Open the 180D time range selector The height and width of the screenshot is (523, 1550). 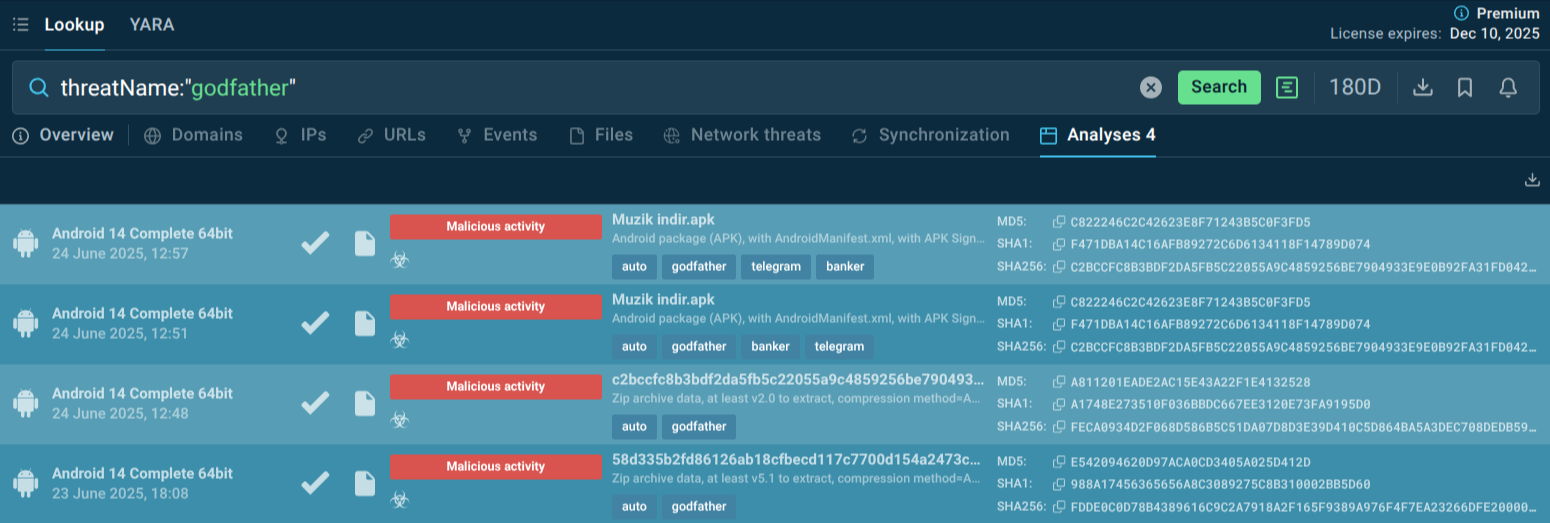[x=1354, y=88]
